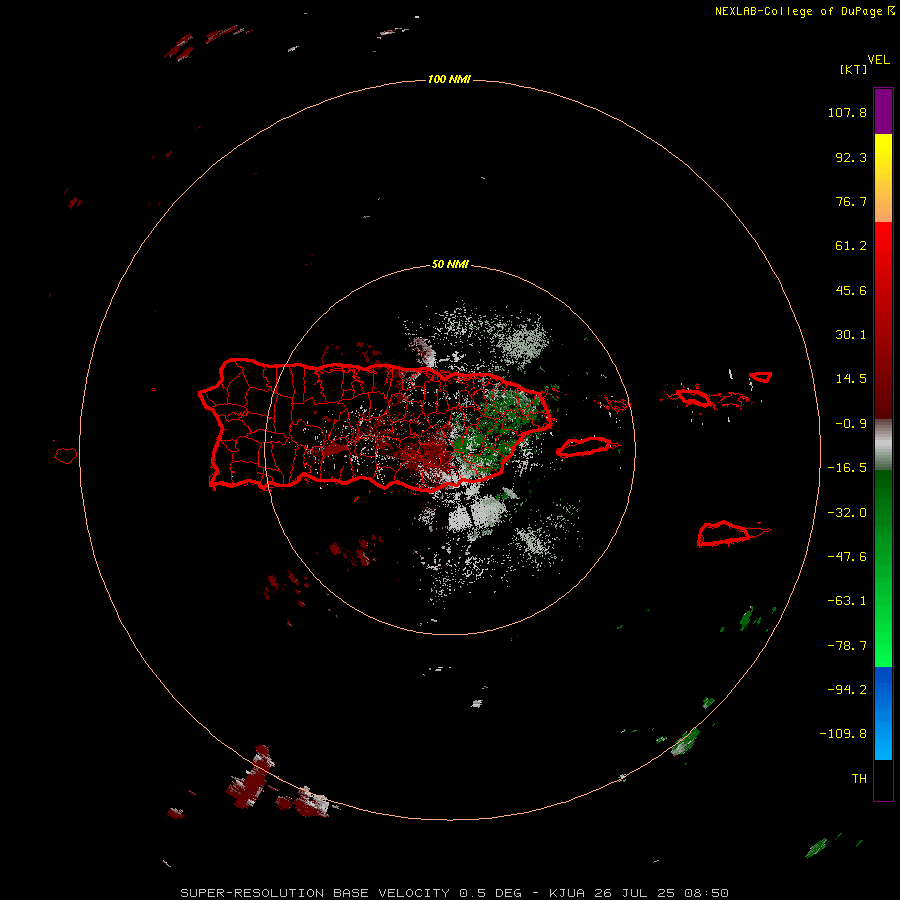The image size is (900, 900).
Task: Click the St. Croix island outline in the southeast
Action: pos(724,534)
